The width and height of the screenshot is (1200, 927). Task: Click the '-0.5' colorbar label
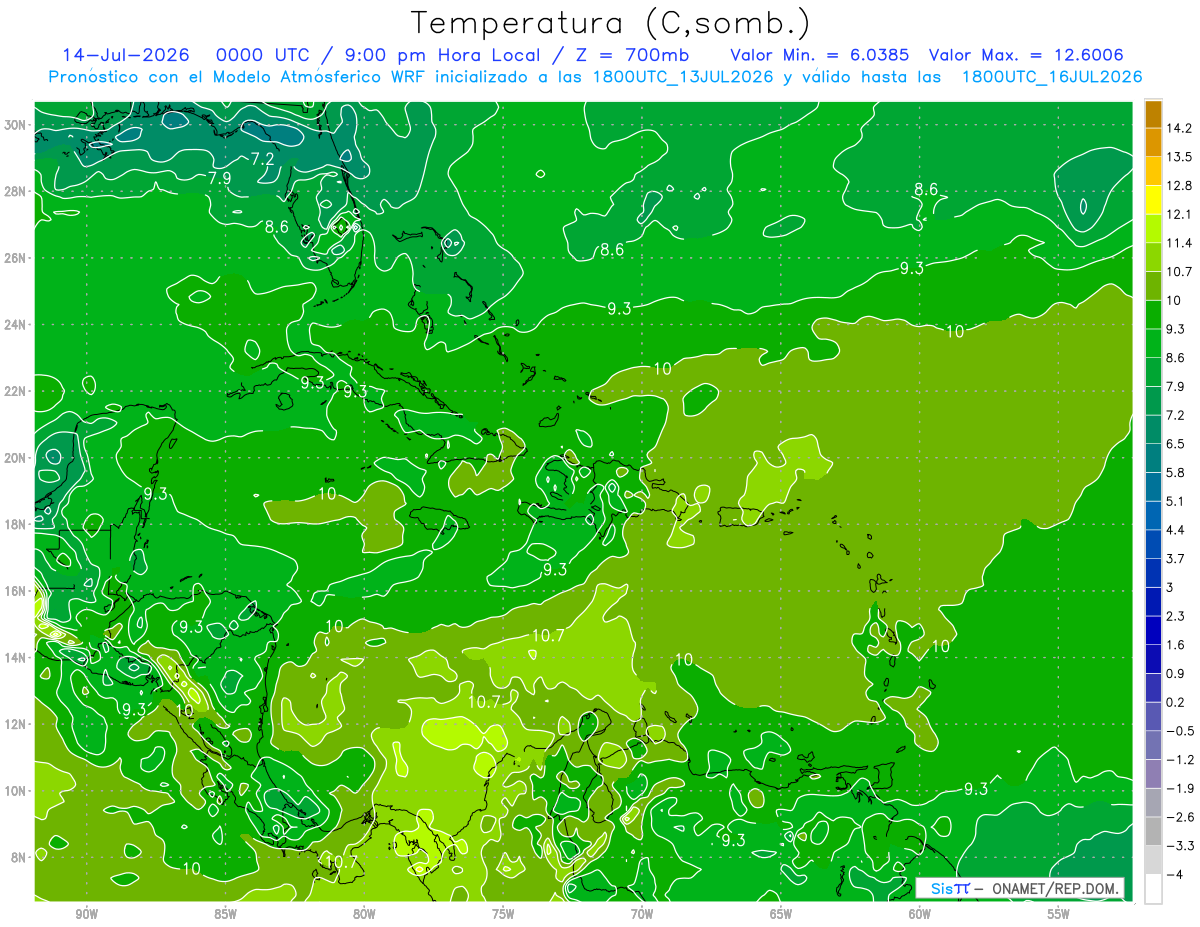1180,731
